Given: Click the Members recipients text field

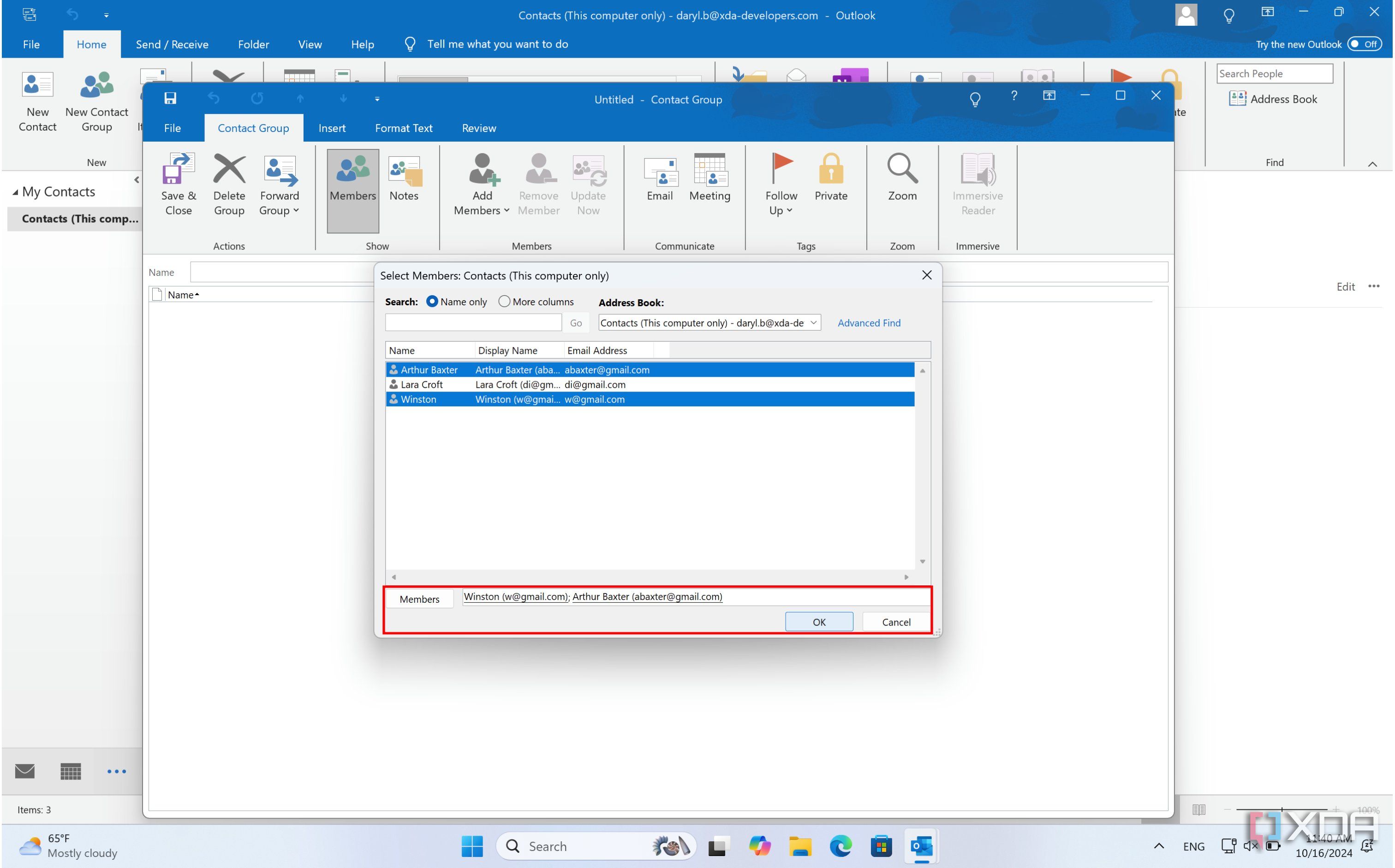Looking at the screenshot, I should 696,597.
